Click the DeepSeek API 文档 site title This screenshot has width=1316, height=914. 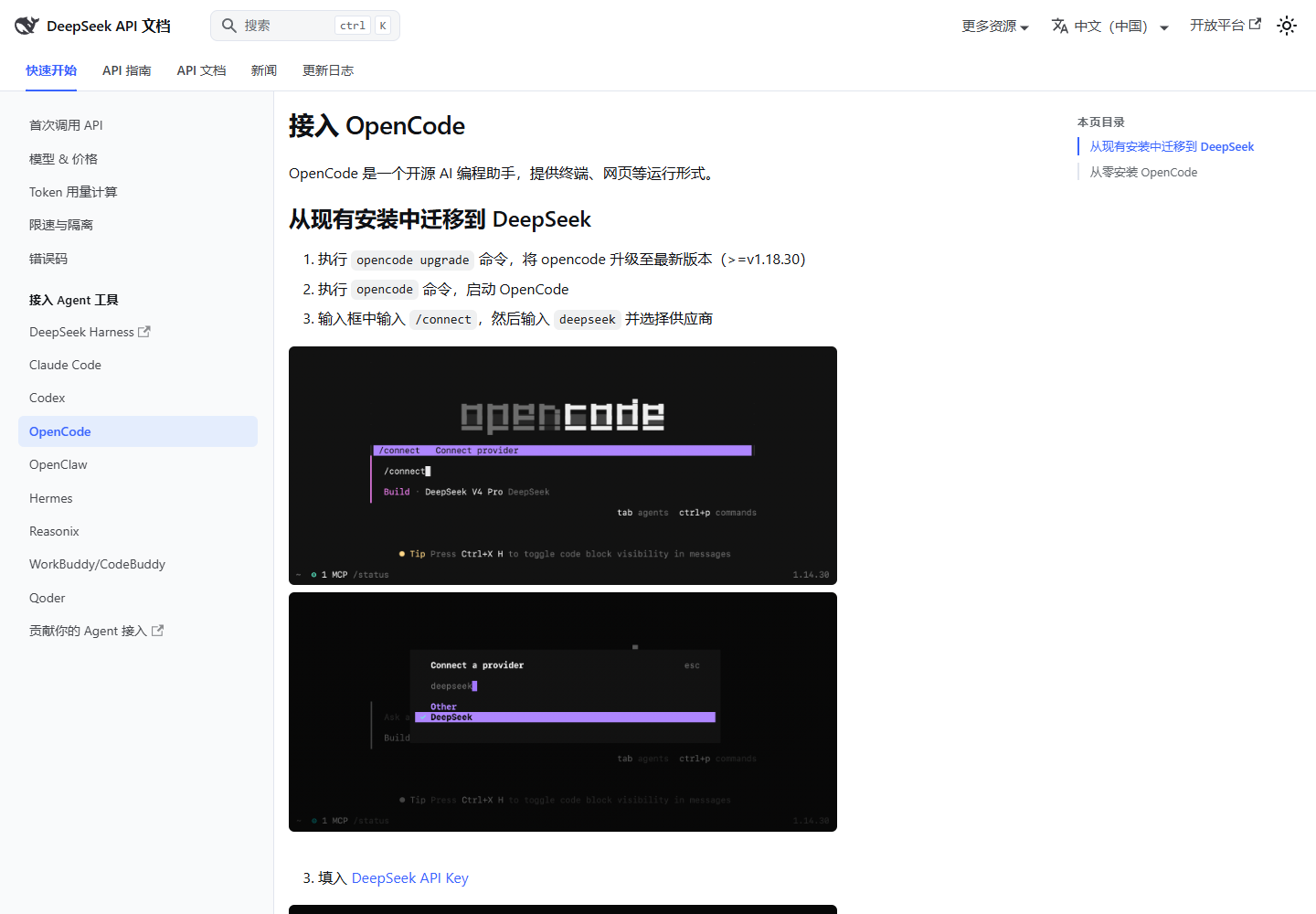pos(109,26)
